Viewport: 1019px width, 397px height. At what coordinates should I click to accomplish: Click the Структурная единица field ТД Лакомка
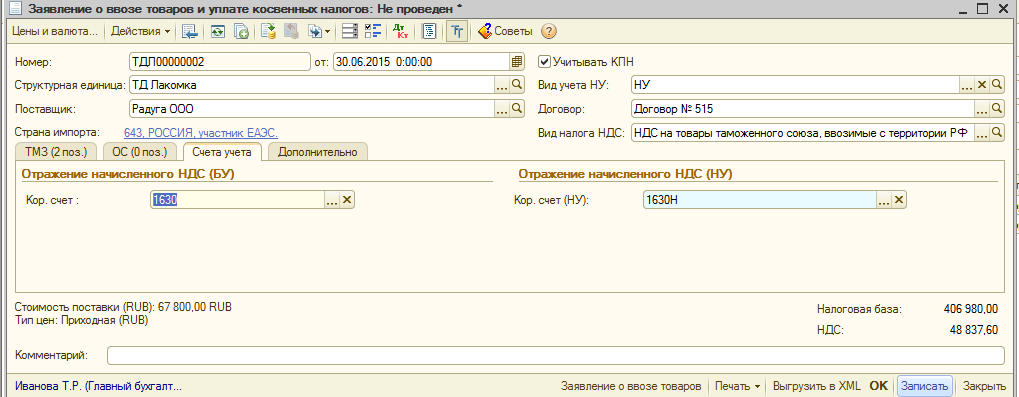312,84
